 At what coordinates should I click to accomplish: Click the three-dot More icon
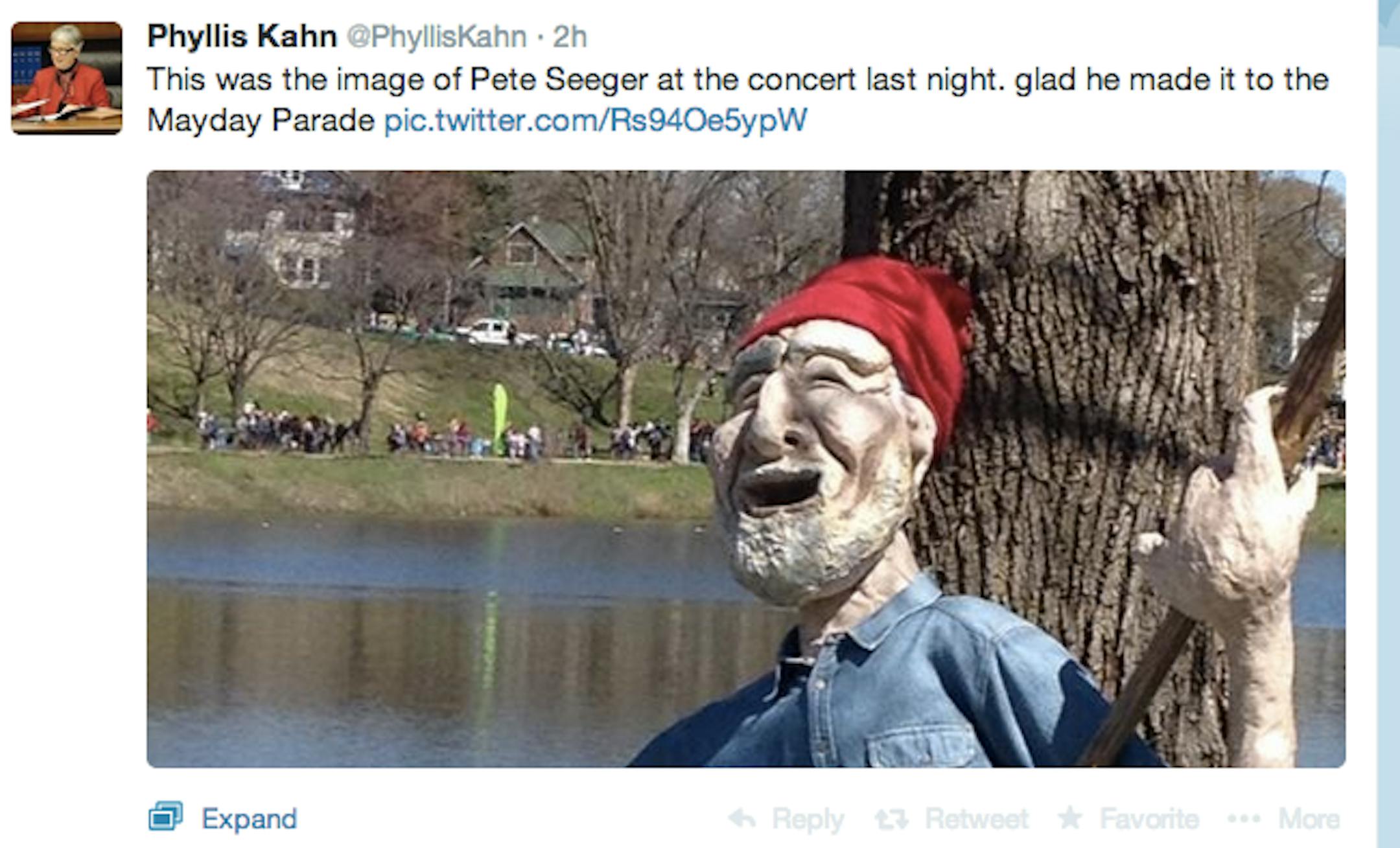click(x=1244, y=819)
